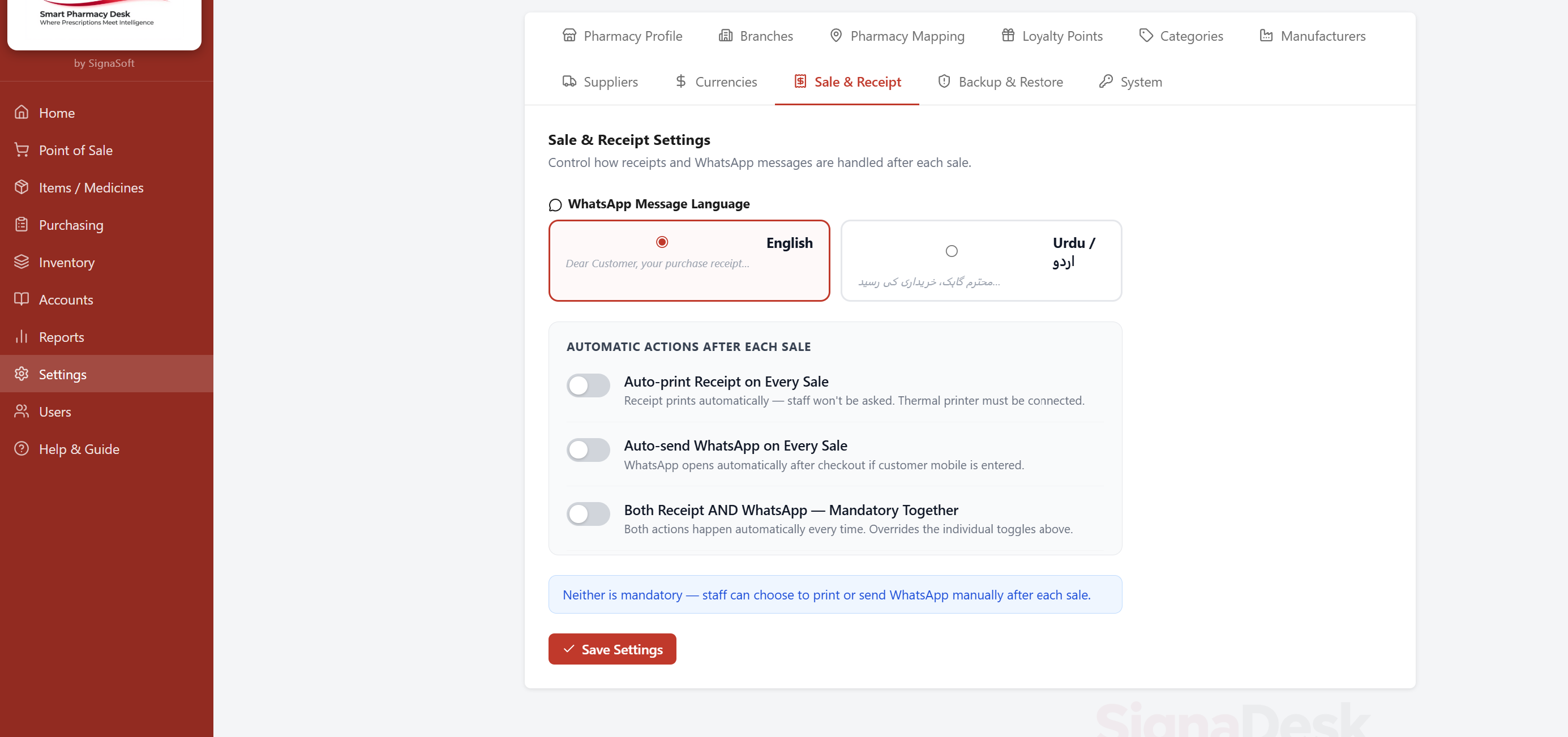Image resolution: width=1568 pixels, height=737 pixels.
Task: Open the Manufacturers tab
Action: pos(1312,36)
